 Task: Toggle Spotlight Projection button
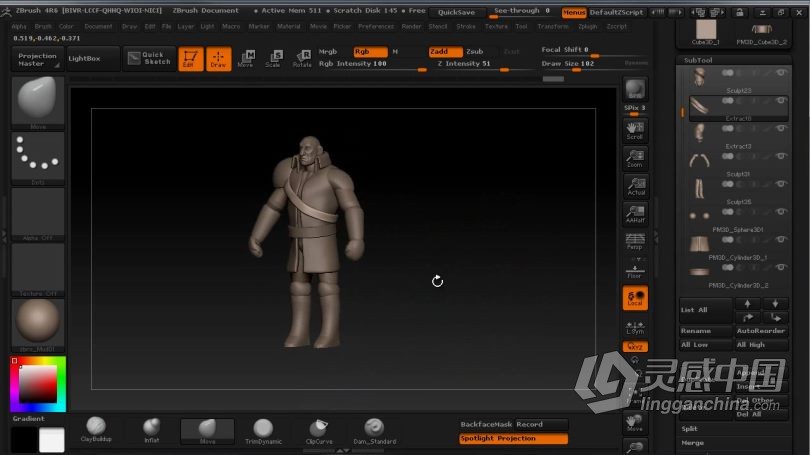click(513, 438)
